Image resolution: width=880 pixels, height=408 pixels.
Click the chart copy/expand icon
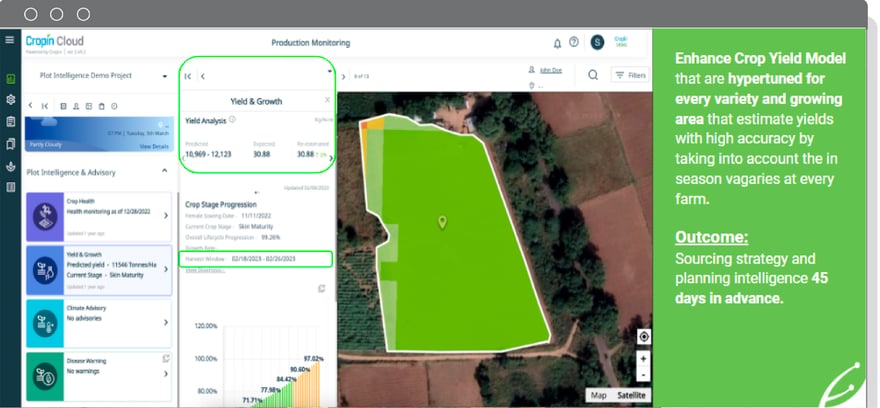(322, 288)
